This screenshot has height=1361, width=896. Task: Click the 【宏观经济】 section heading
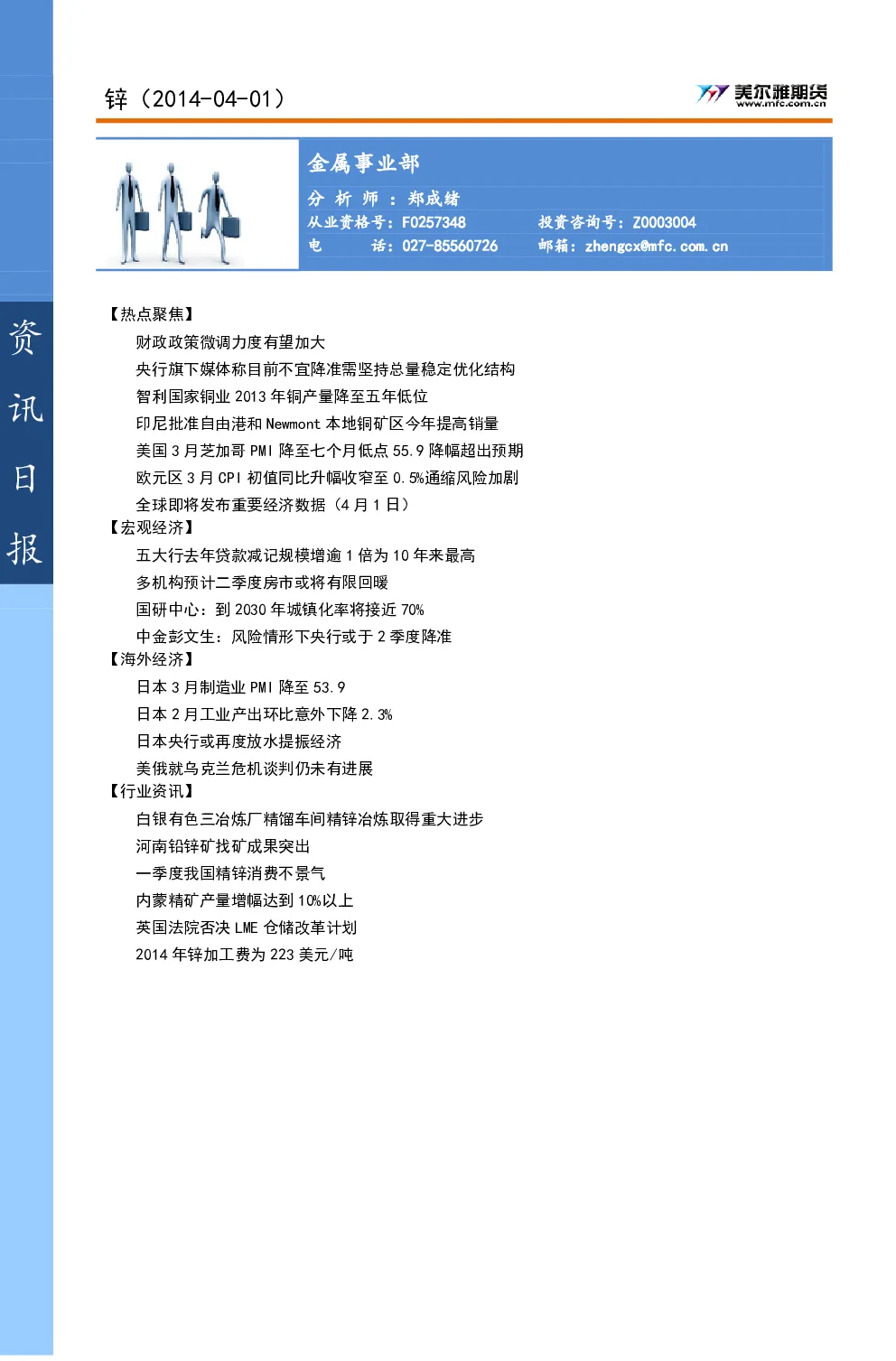152,527
